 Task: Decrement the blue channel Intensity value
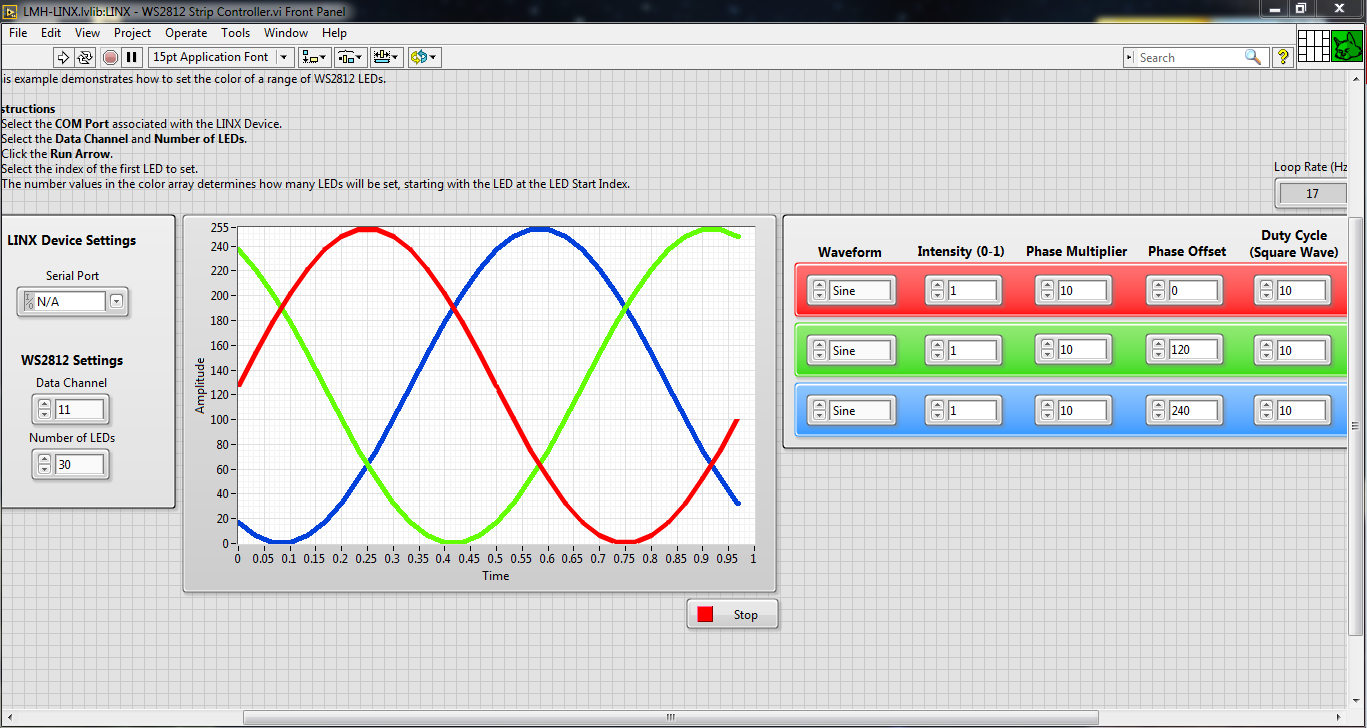point(937,415)
